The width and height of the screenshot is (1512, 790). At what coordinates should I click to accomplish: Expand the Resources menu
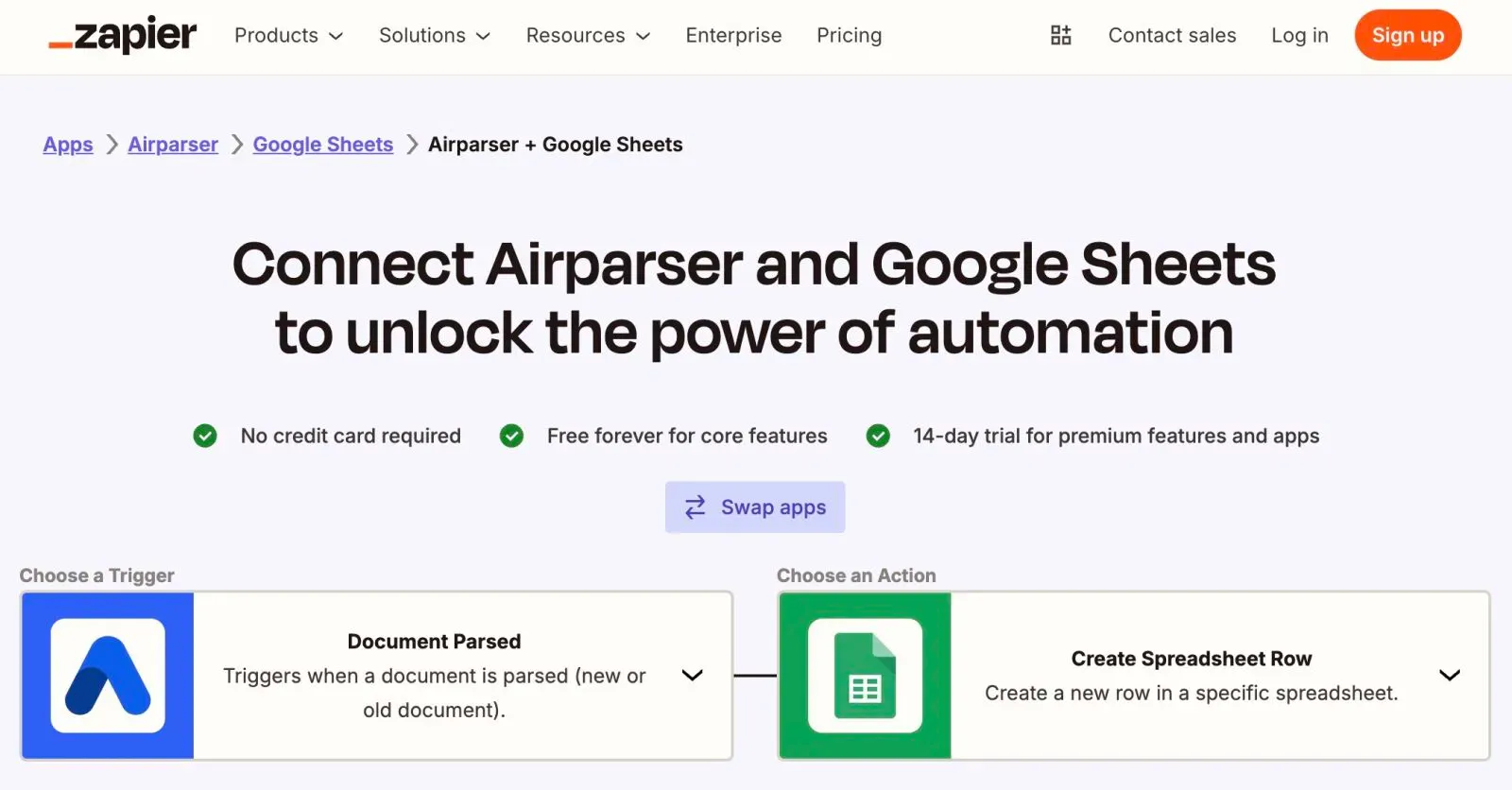click(588, 36)
